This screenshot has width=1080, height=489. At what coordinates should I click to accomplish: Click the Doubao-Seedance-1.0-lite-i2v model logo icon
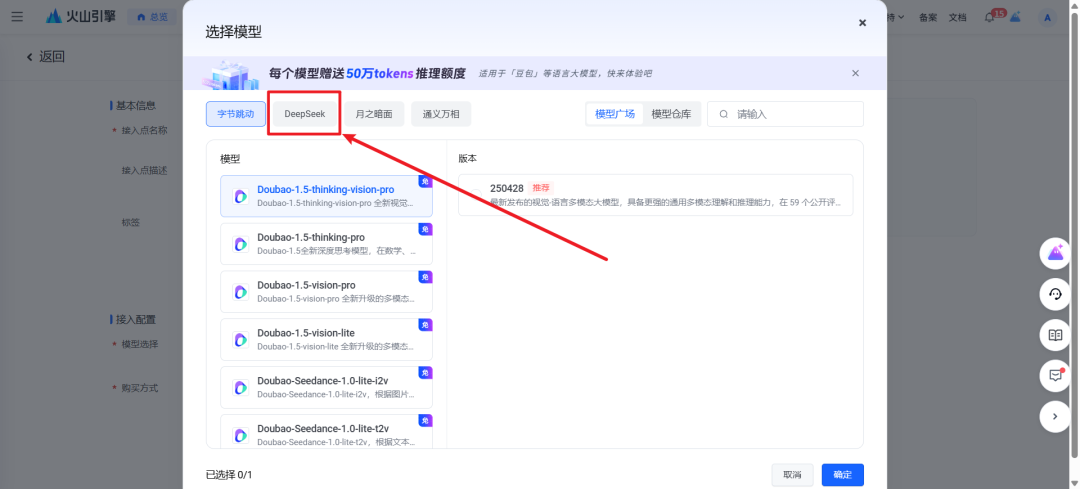[240, 388]
